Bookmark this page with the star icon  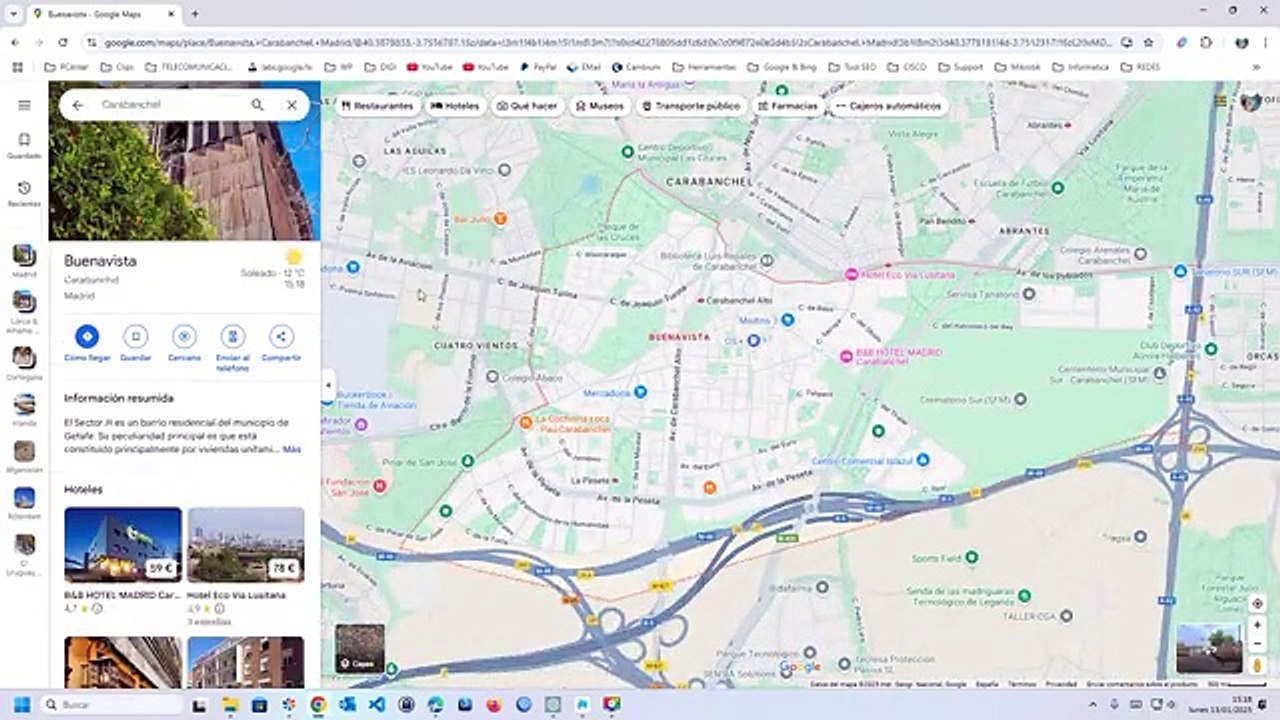pyautogui.click(x=1148, y=43)
